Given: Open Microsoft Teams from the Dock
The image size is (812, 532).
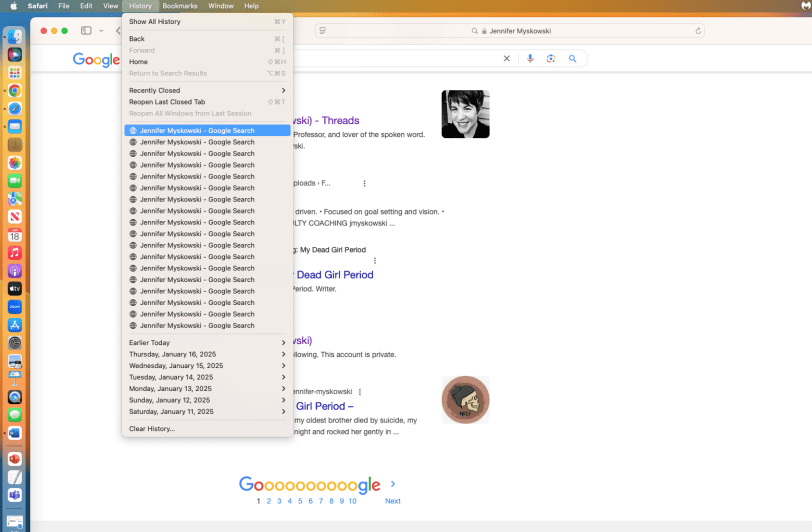Looking at the screenshot, I should 14,495.
